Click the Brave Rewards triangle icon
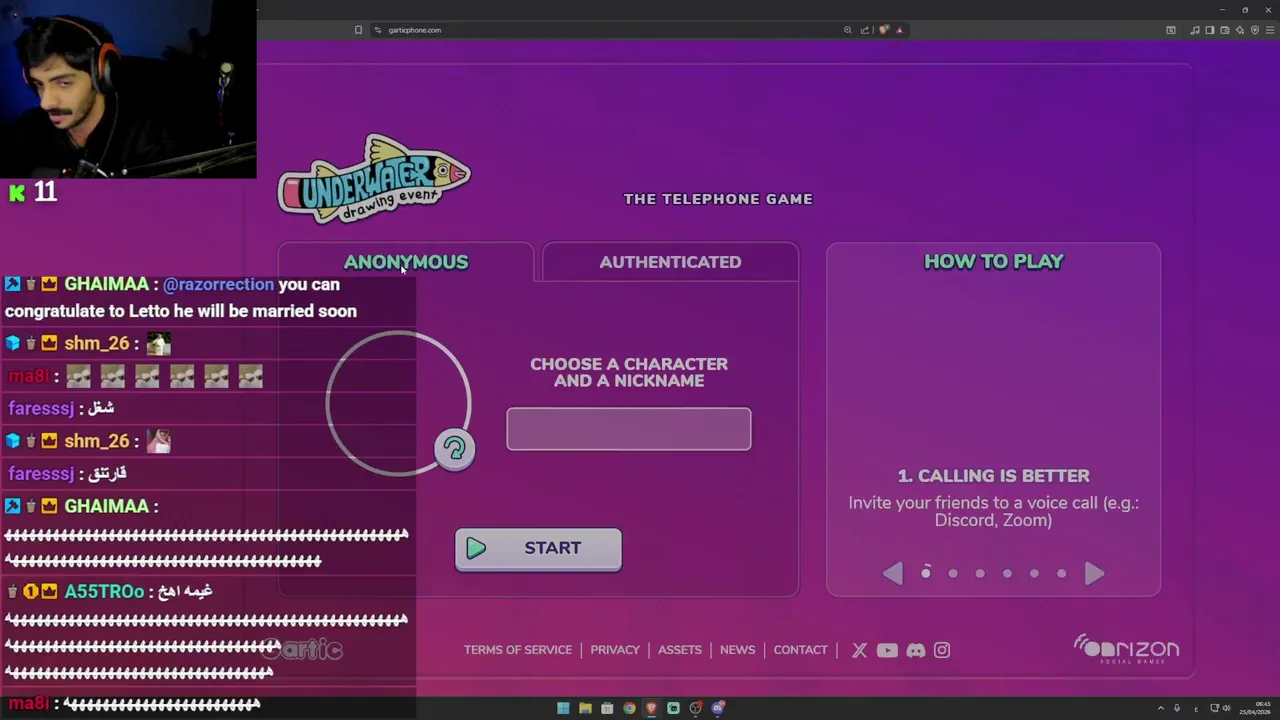1280x720 pixels. 900,30
